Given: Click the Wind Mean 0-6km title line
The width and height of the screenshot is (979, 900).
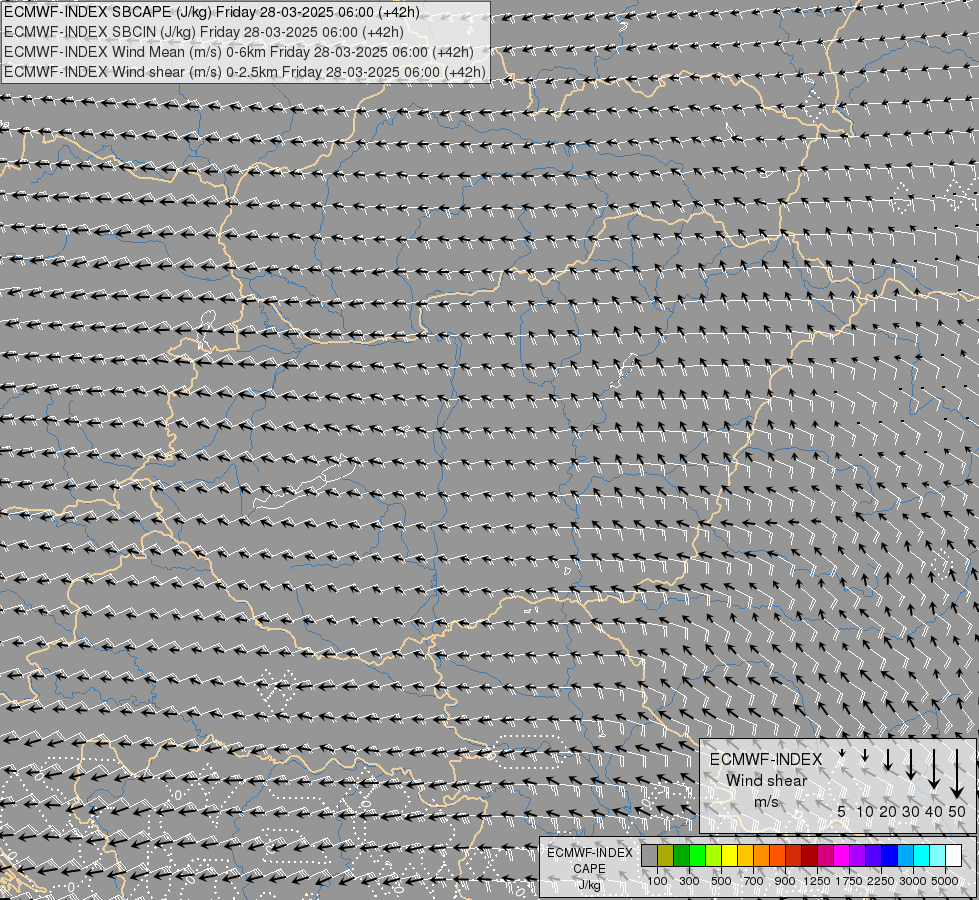Looking at the screenshot, I should 239,52.
